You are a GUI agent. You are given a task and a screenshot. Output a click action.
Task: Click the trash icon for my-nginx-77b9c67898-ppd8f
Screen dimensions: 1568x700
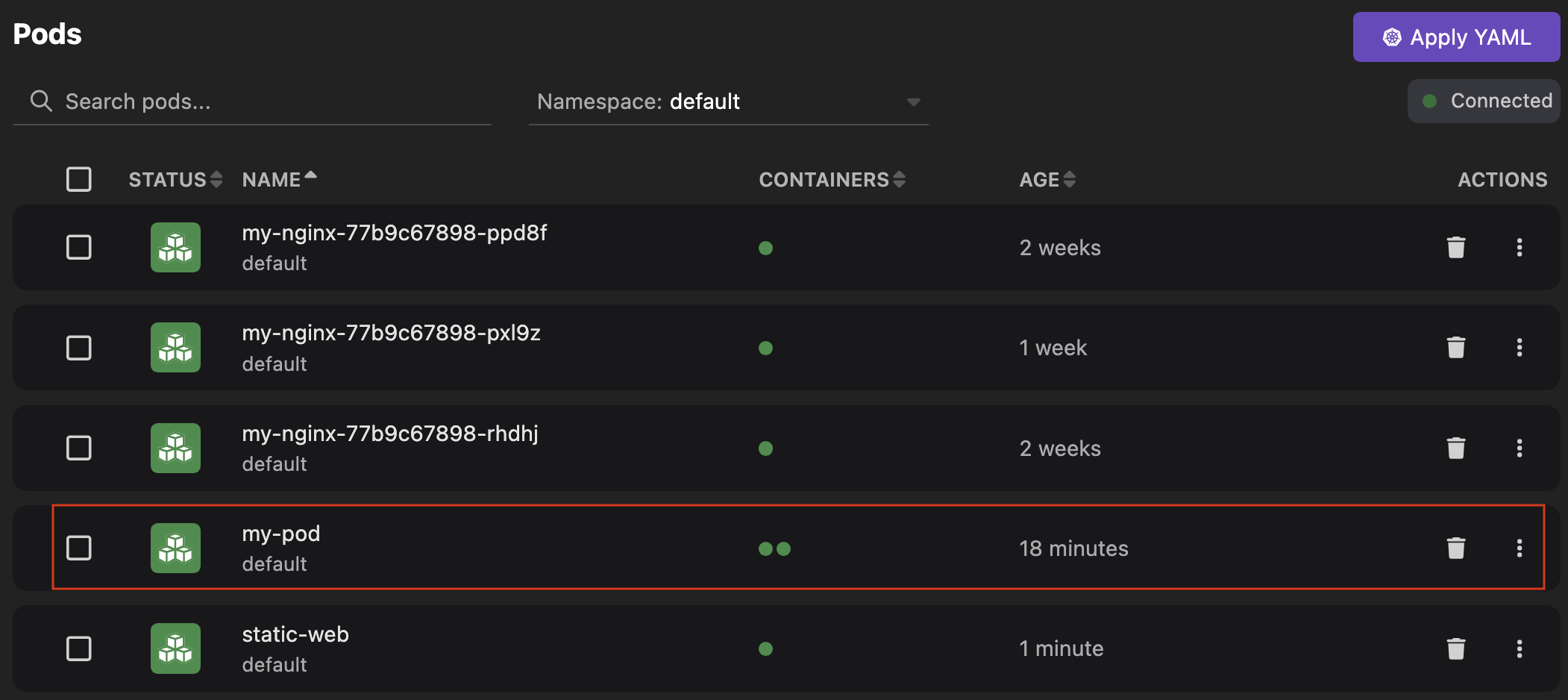(x=1455, y=247)
